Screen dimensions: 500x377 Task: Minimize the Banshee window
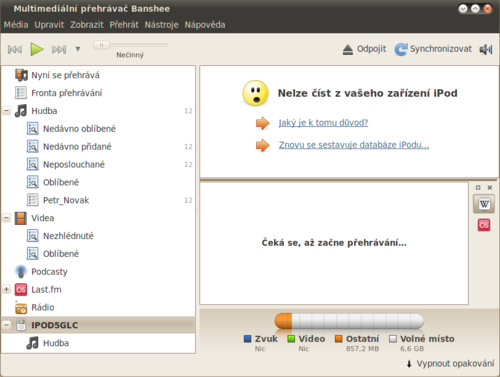(463, 9)
